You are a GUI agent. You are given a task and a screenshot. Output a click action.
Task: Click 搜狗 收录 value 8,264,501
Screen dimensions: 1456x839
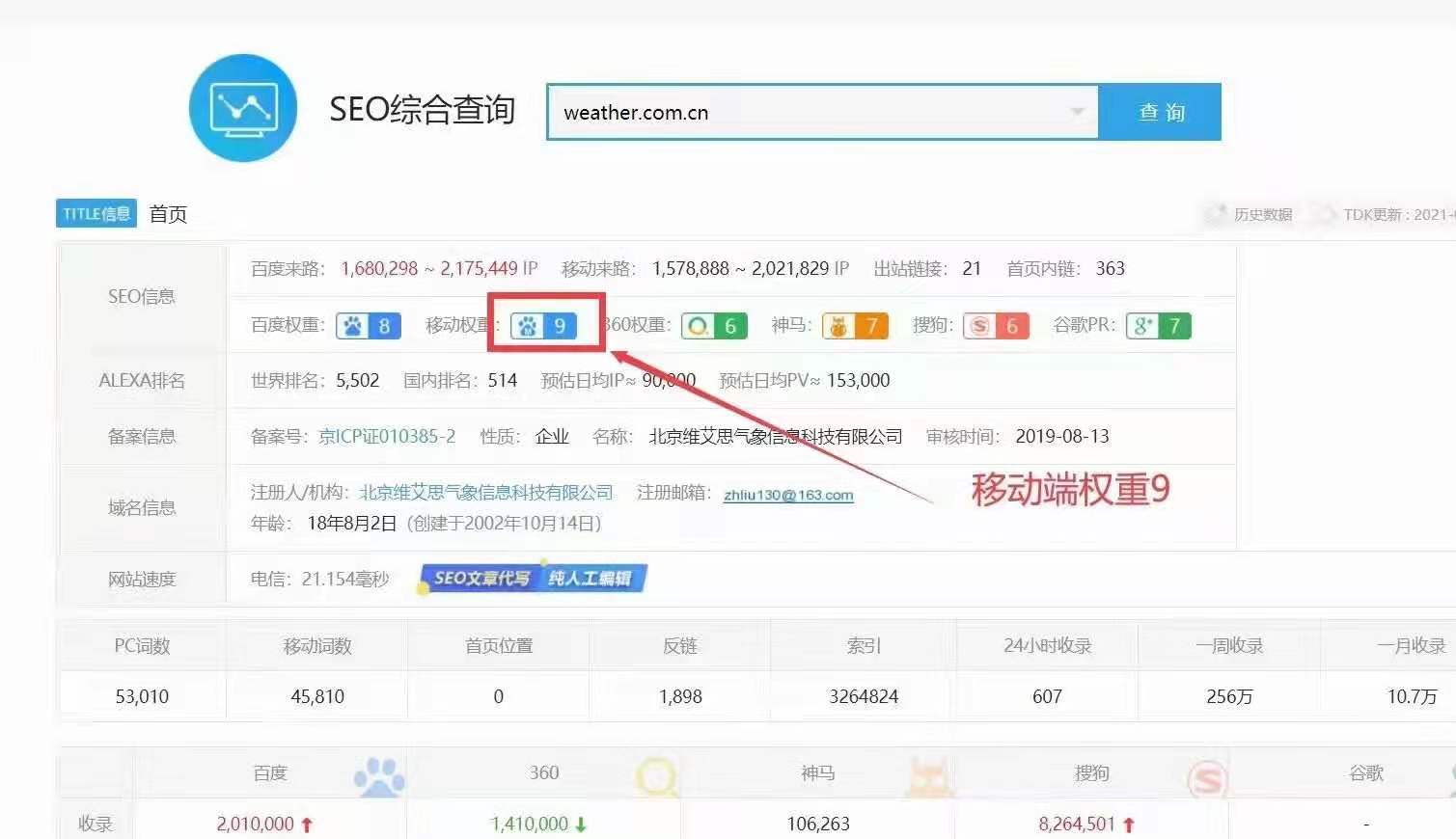pos(1077,824)
